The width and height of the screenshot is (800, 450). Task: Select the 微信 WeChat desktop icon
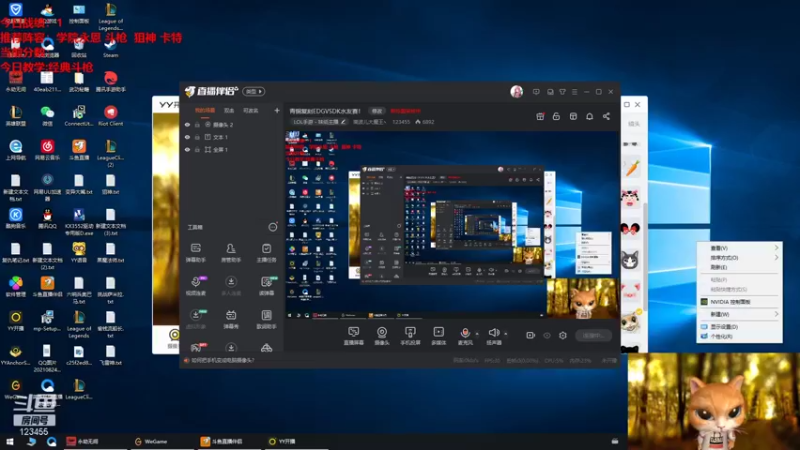pos(47,116)
